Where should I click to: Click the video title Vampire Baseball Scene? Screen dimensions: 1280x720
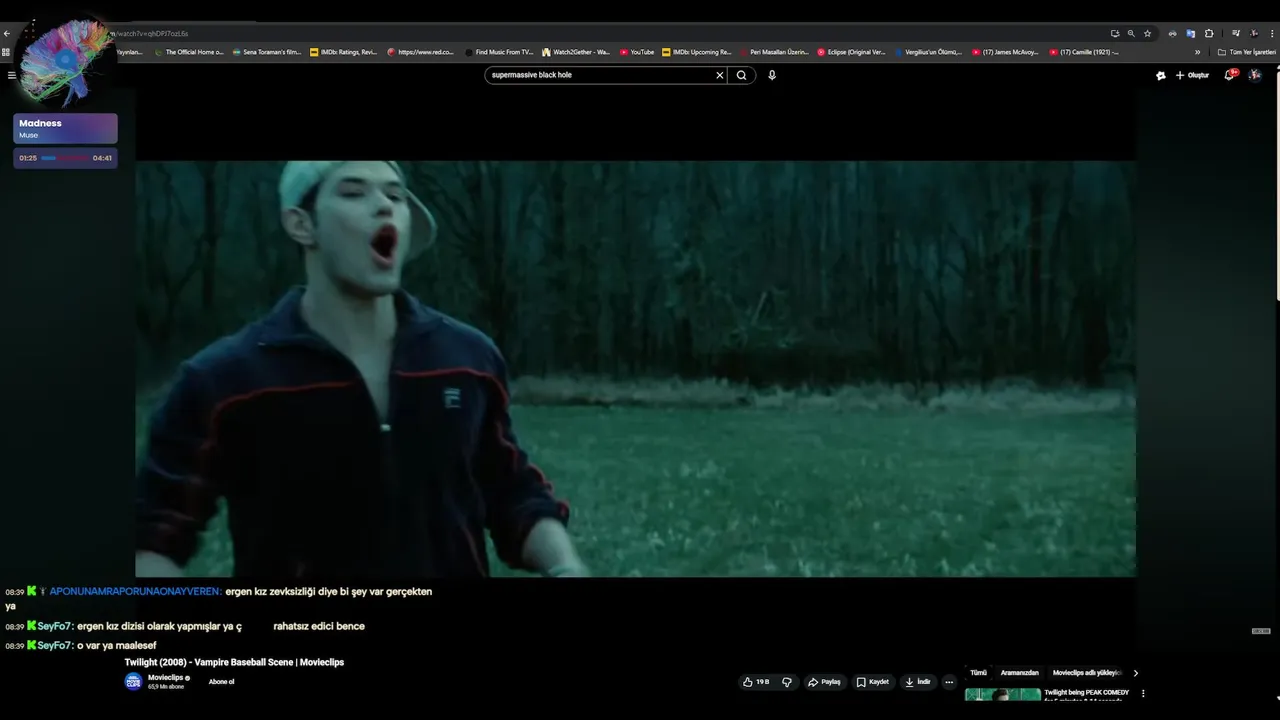(234, 662)
